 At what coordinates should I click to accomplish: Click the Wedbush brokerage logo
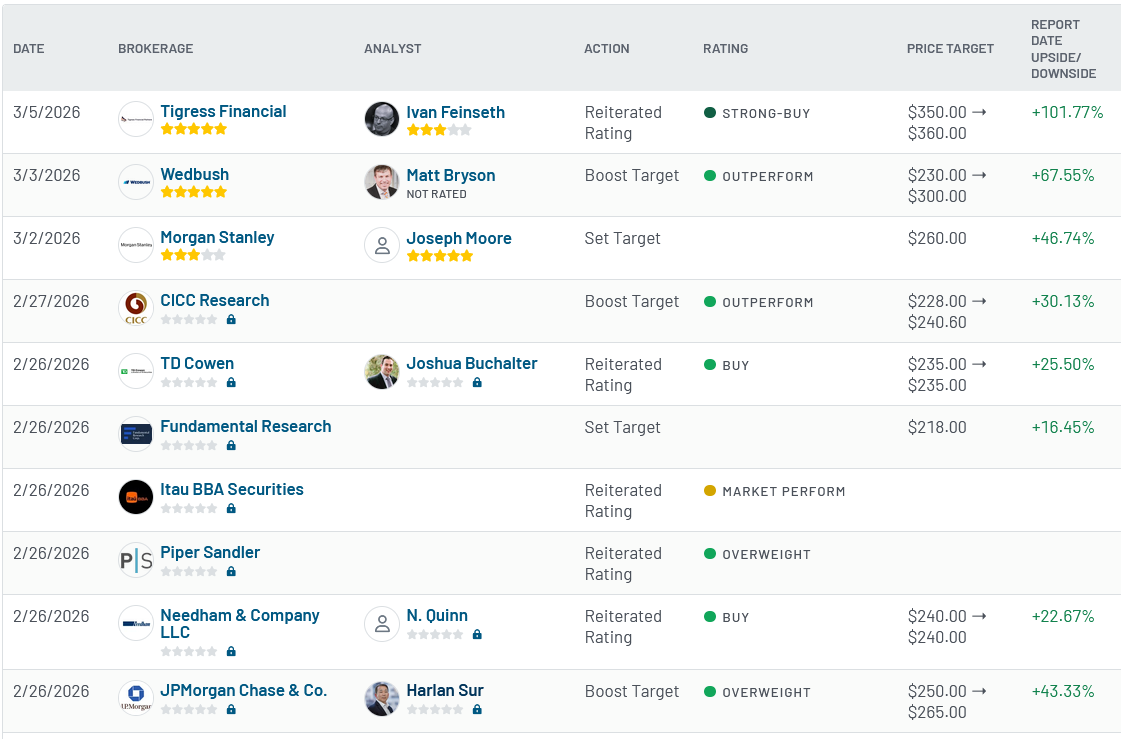[136, 182]
